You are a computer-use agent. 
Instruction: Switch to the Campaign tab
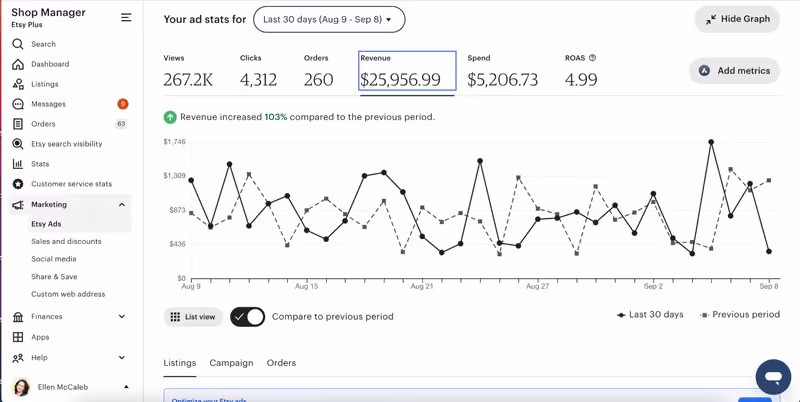[231, 363]
